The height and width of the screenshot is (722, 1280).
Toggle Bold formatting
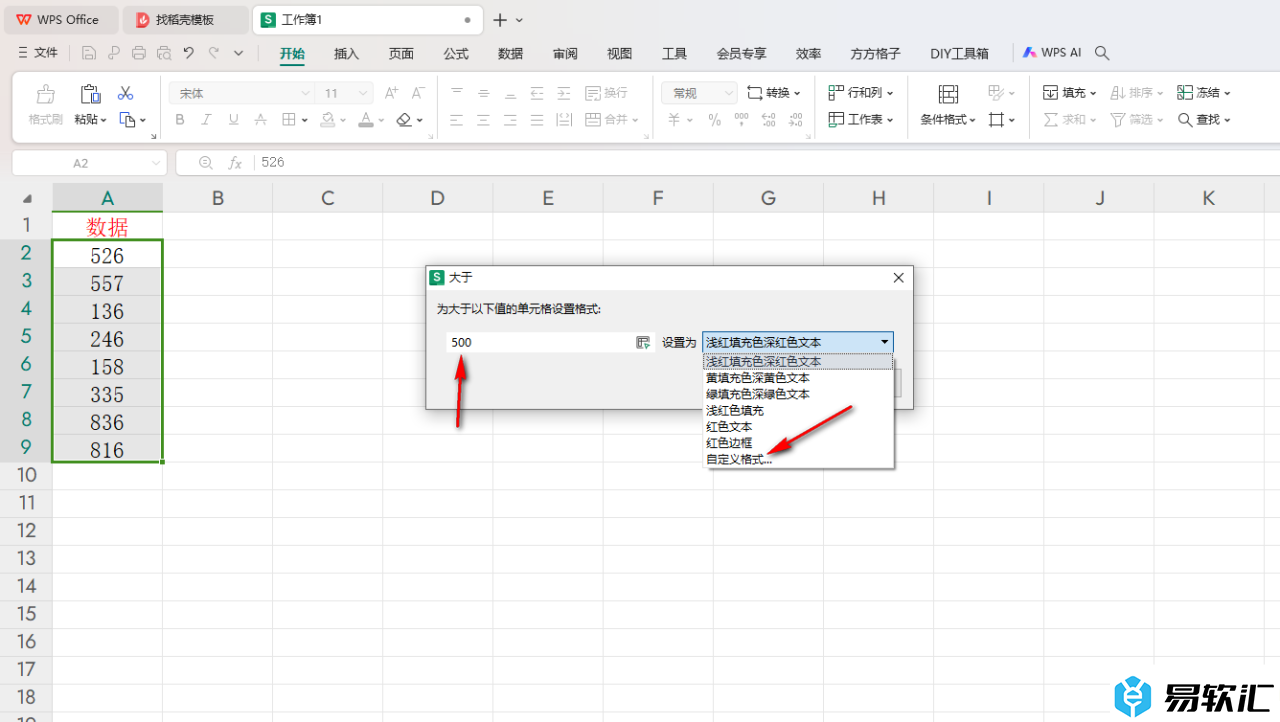click(x=180, y=120)
